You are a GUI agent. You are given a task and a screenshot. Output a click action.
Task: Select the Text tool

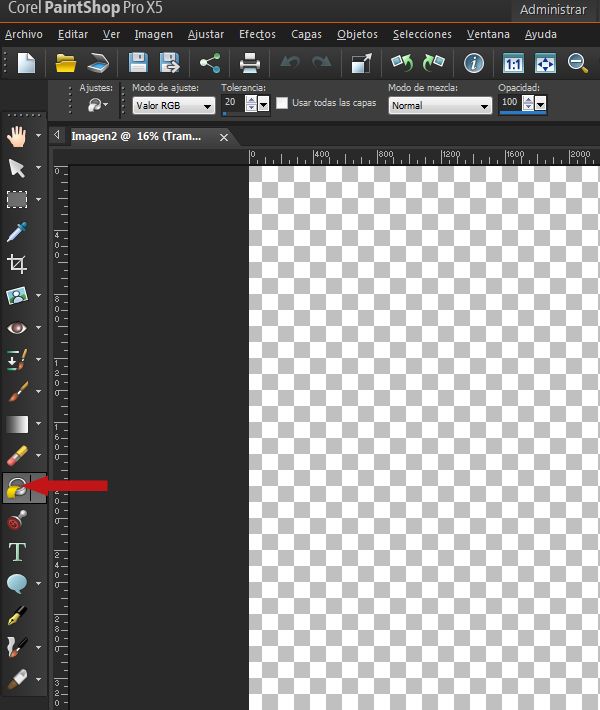click(x=17, y=552)
